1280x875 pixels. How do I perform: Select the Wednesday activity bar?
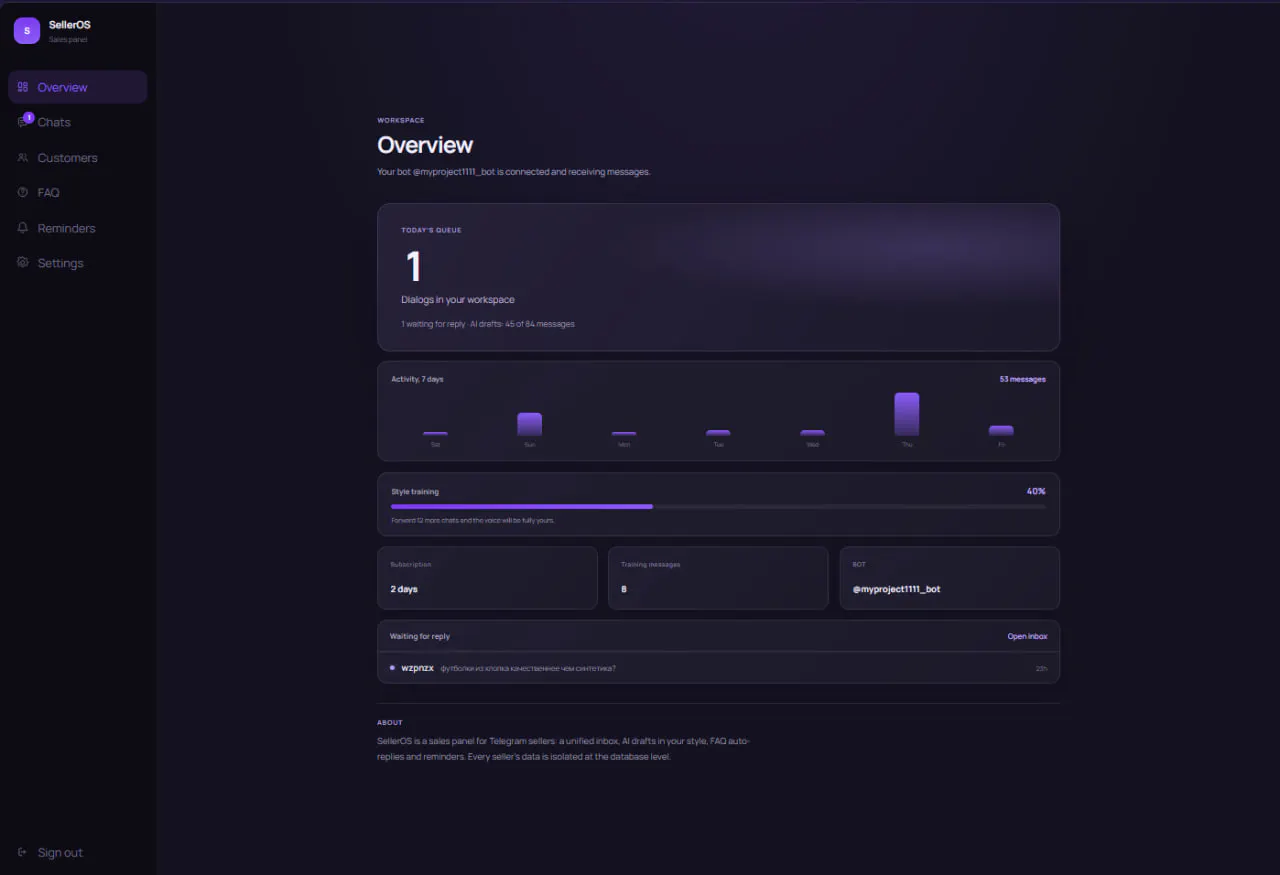point(812,432)
